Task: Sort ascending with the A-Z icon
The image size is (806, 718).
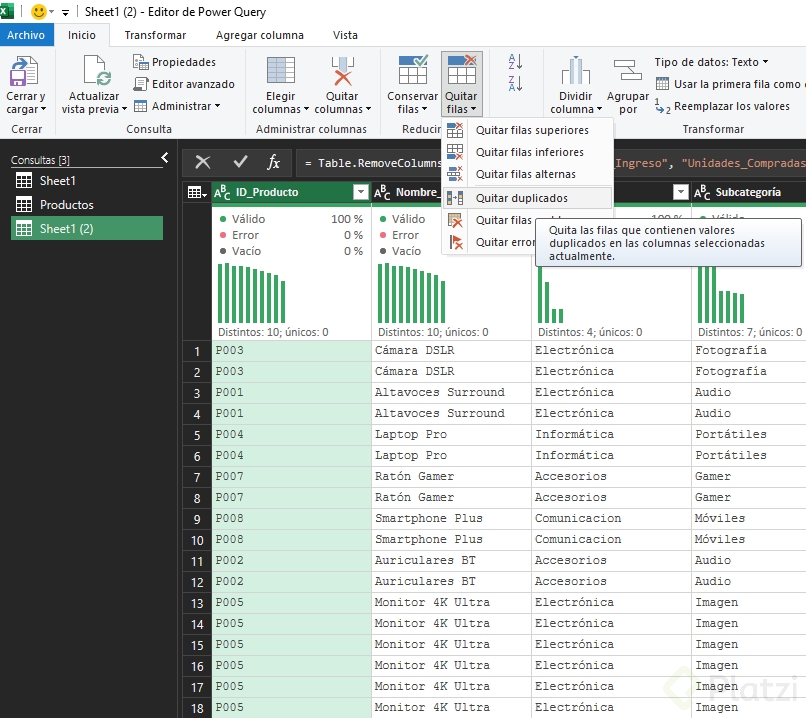Action: pos(516,62)
